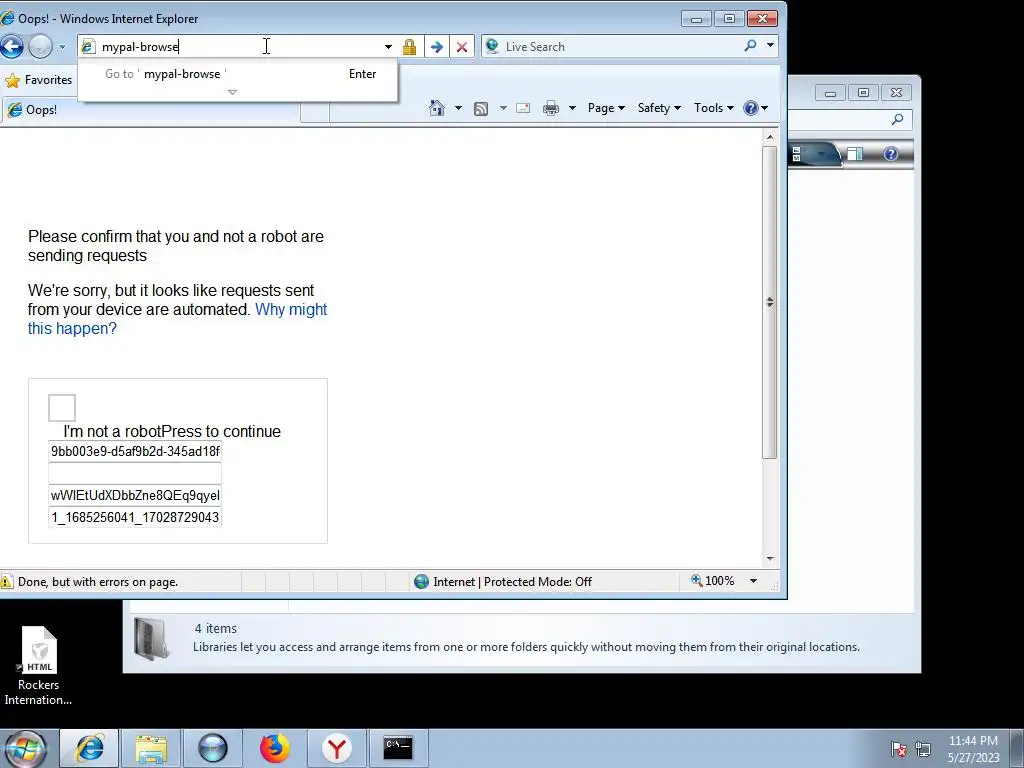The image size is (1024, 768).
Task: Check the 'I'm not a robot' checkbox
Action: point(62,408)
